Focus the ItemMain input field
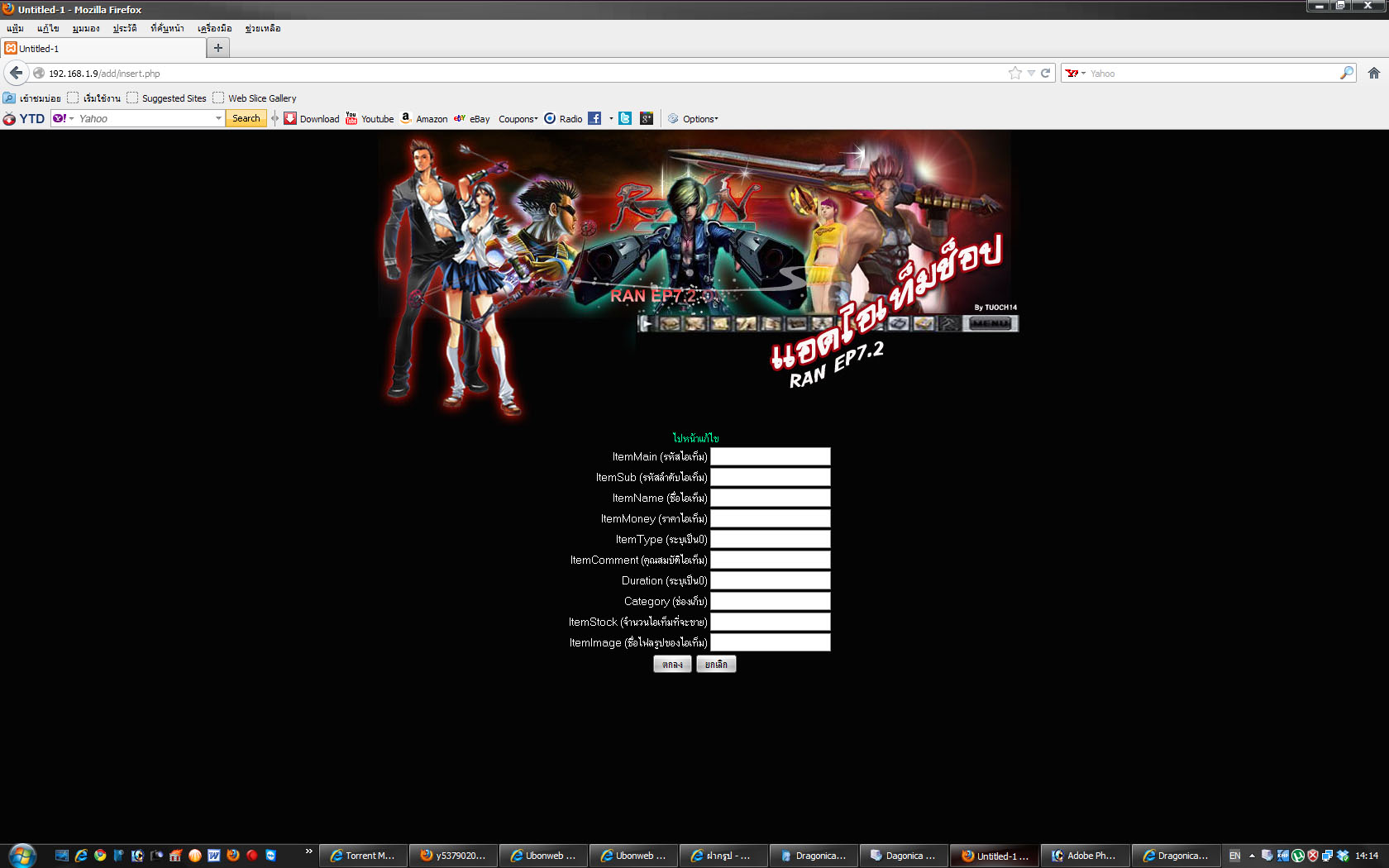 771,456
